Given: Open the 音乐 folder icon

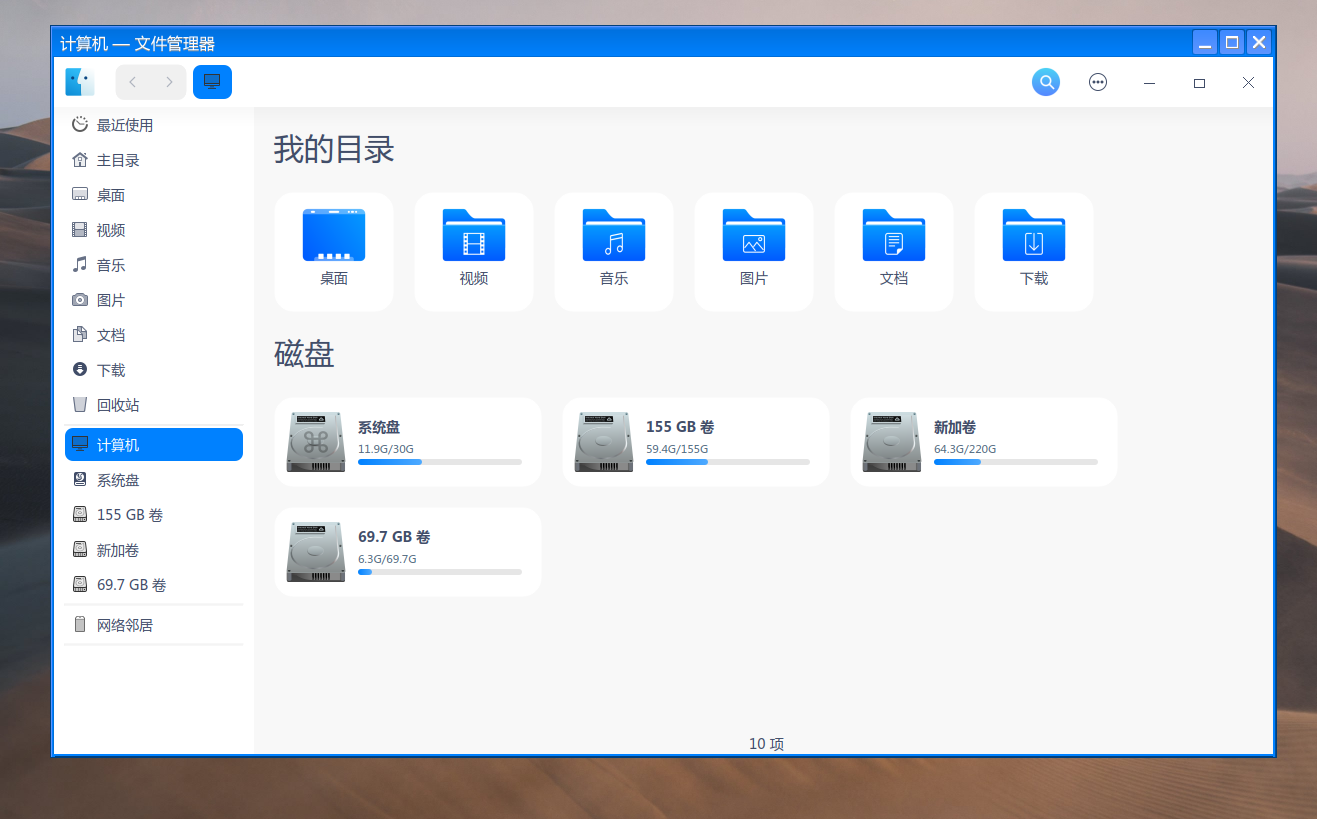Looking at the screenshot, I should 614,236.
